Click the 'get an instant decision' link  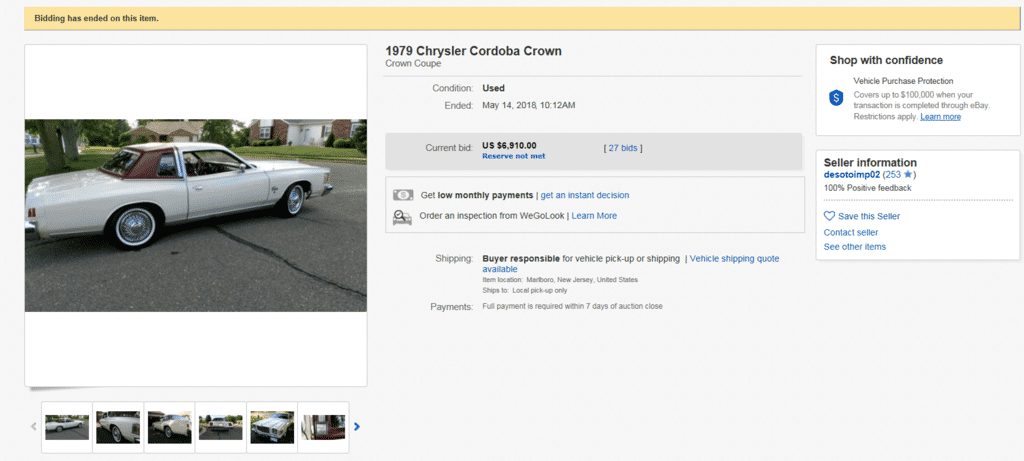click(585, 195)
